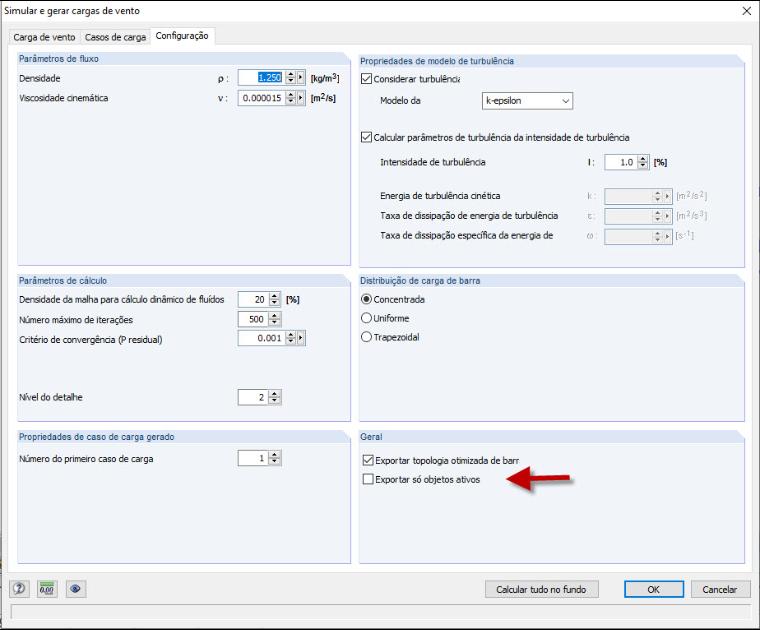Click the eye view icon button

[75, 589]
